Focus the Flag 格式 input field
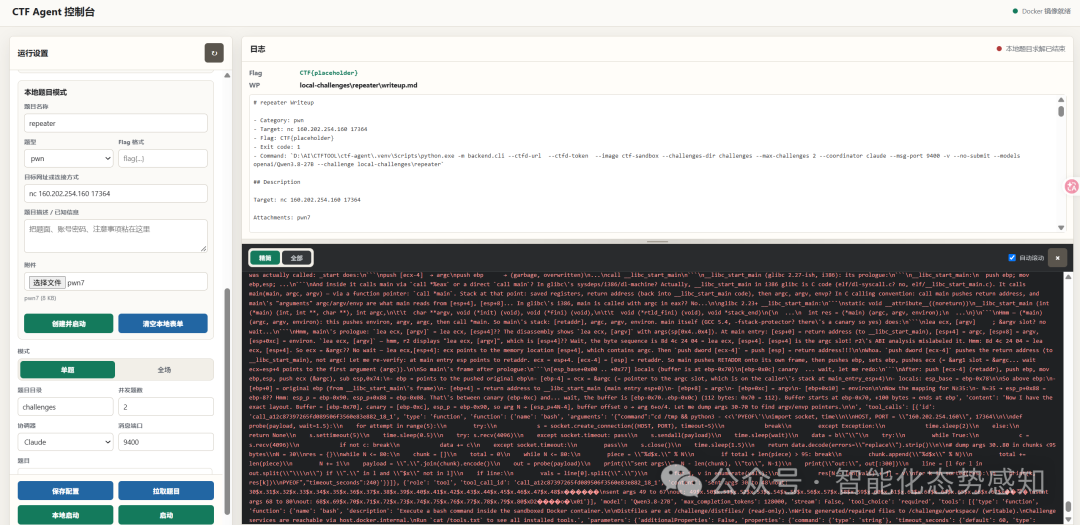Screen dimensions: 1080x525 pos(163,158)
